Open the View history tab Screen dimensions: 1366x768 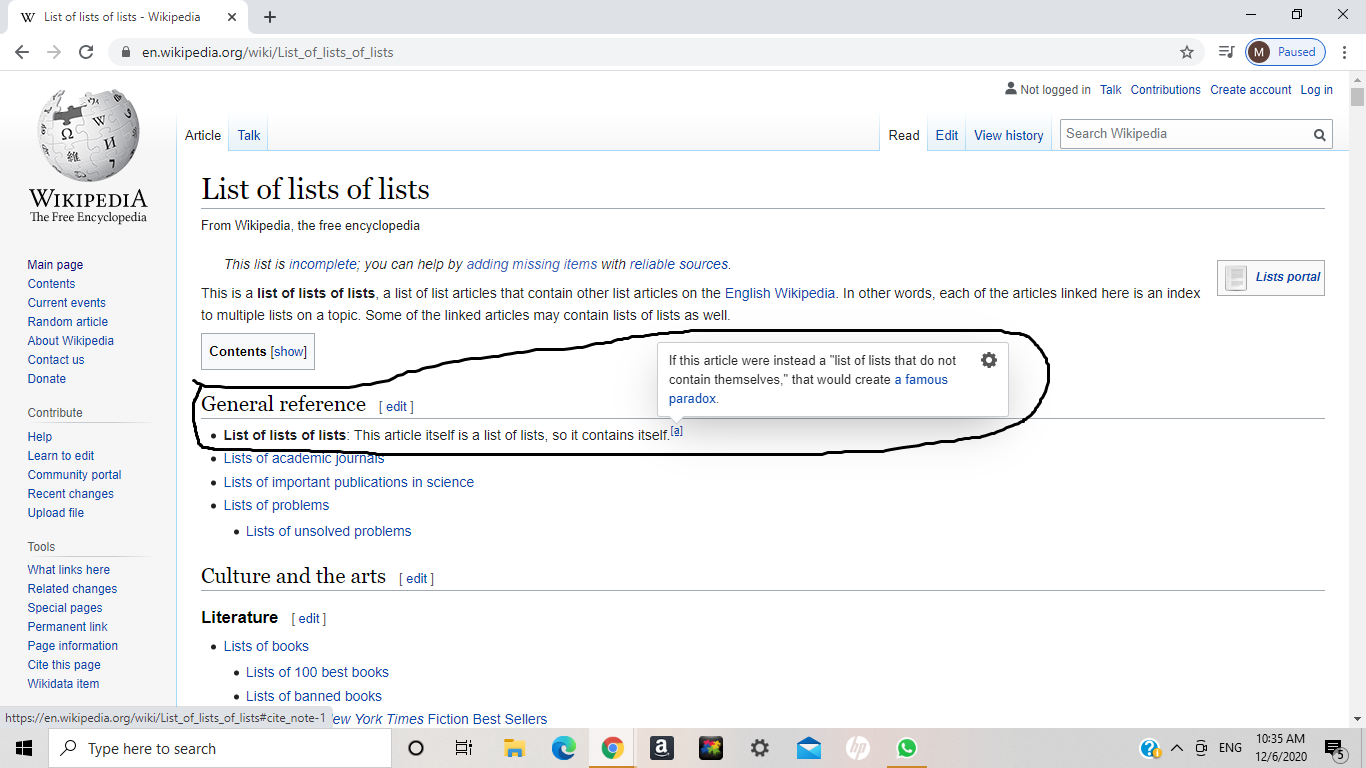click(1008, 135)
